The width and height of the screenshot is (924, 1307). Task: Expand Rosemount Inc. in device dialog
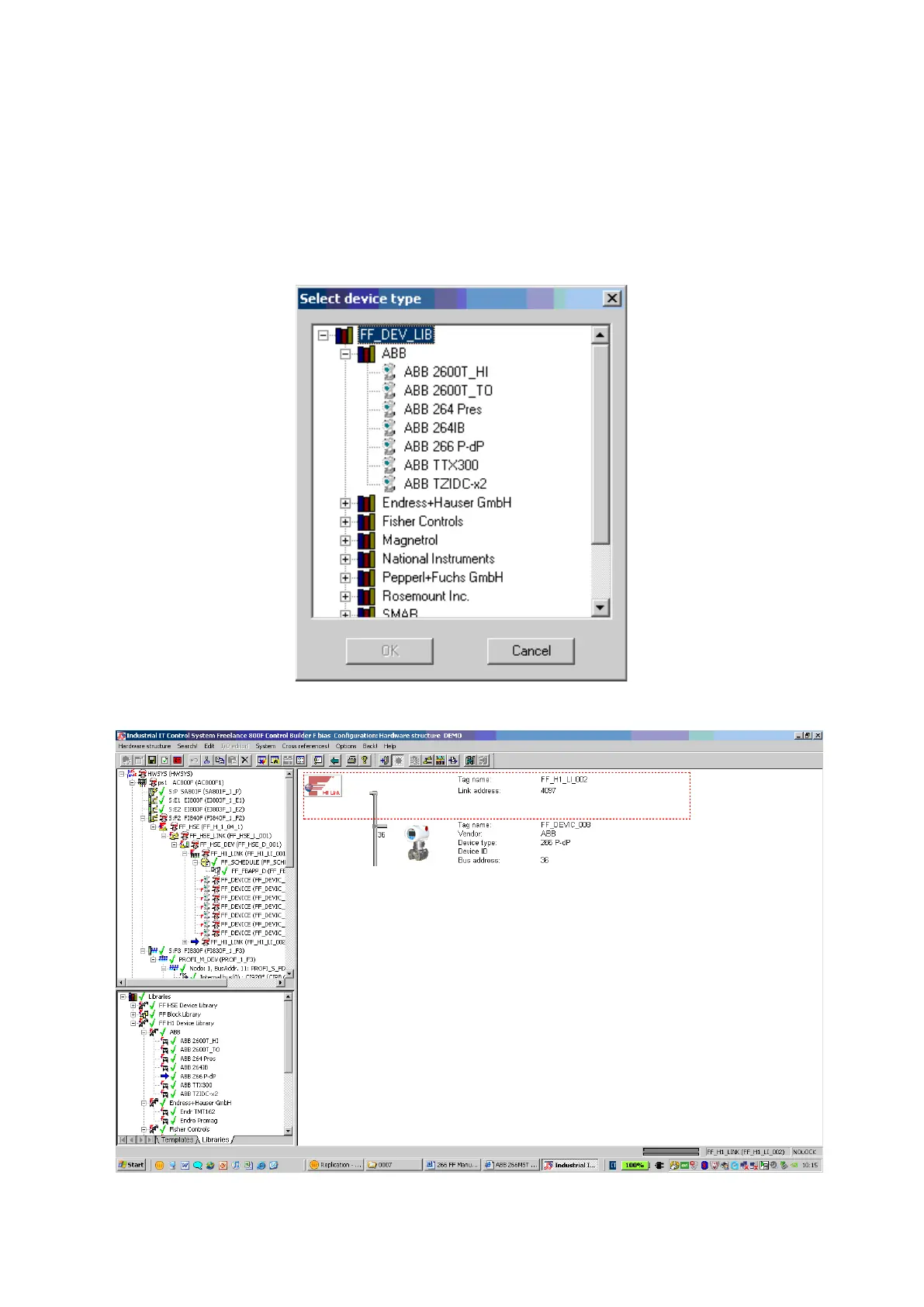[346, 597]
